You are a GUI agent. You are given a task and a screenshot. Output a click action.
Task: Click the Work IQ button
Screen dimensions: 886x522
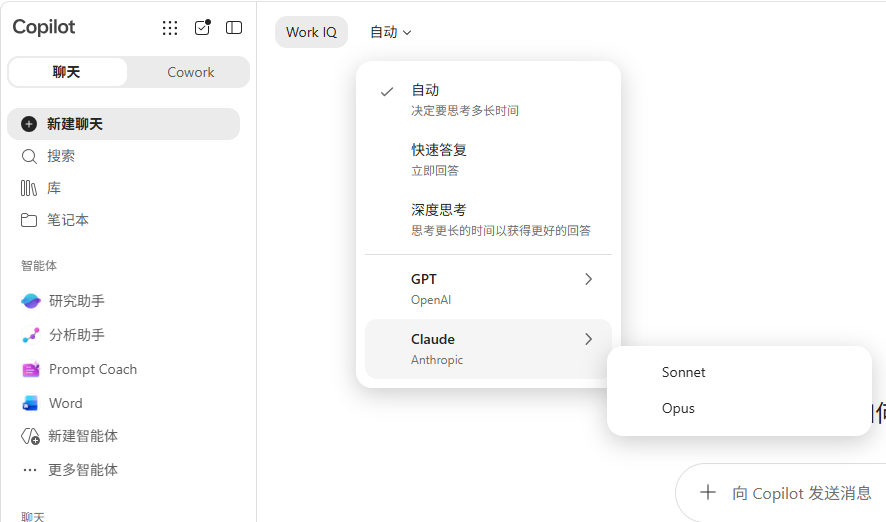[311, 32]
